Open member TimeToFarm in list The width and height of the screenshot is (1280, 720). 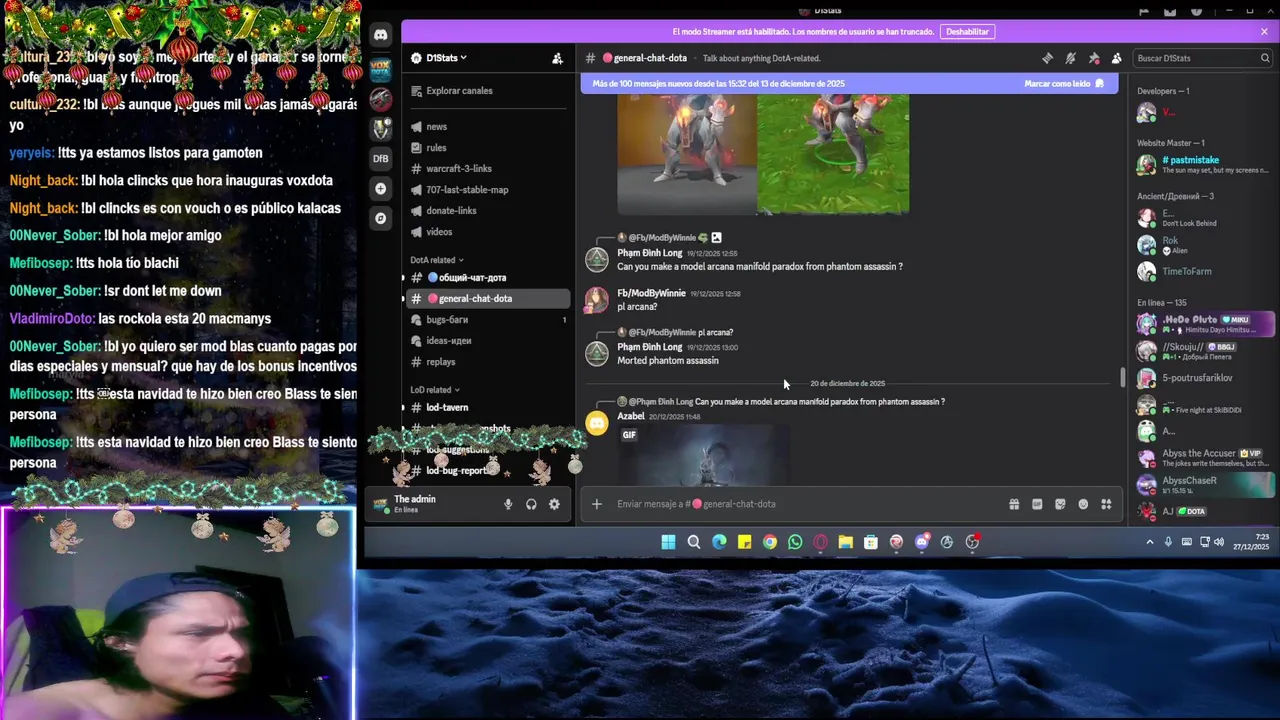click(x=1204, y=271)
